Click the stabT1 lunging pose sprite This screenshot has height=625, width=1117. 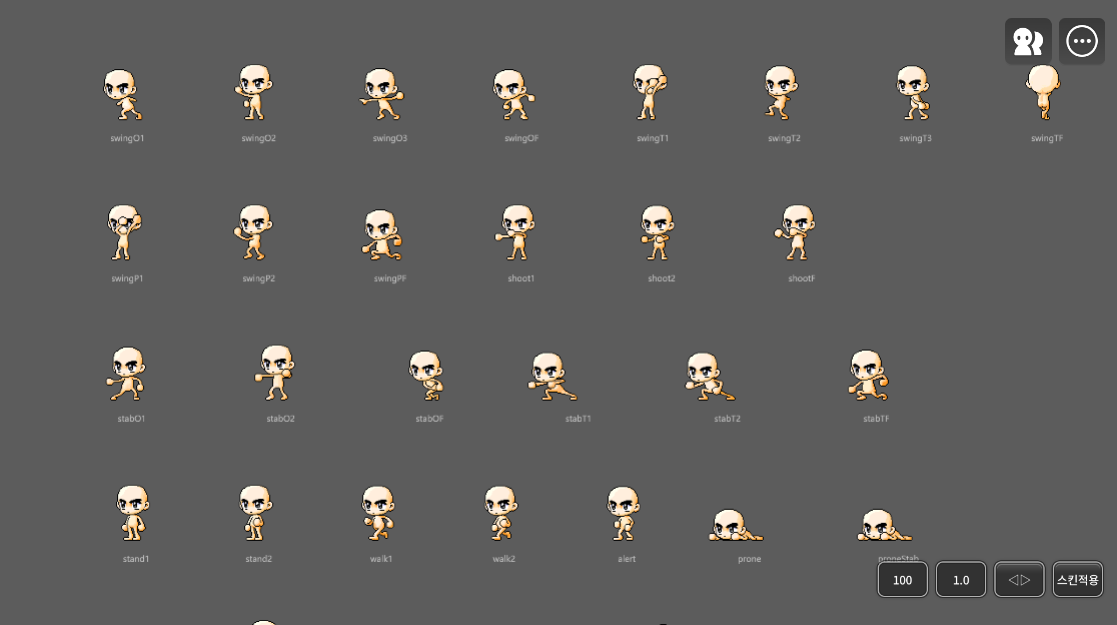[551, 376]
